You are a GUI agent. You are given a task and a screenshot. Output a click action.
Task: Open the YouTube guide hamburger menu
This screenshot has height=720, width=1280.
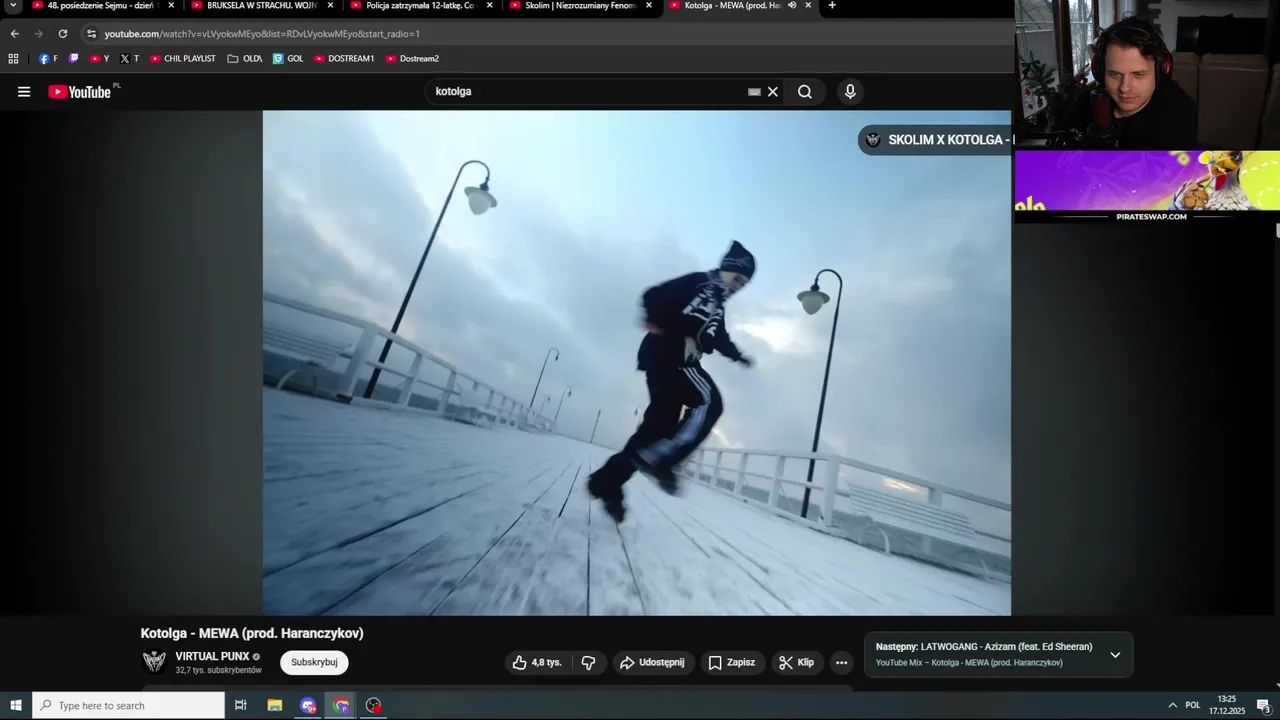(24, 92)
